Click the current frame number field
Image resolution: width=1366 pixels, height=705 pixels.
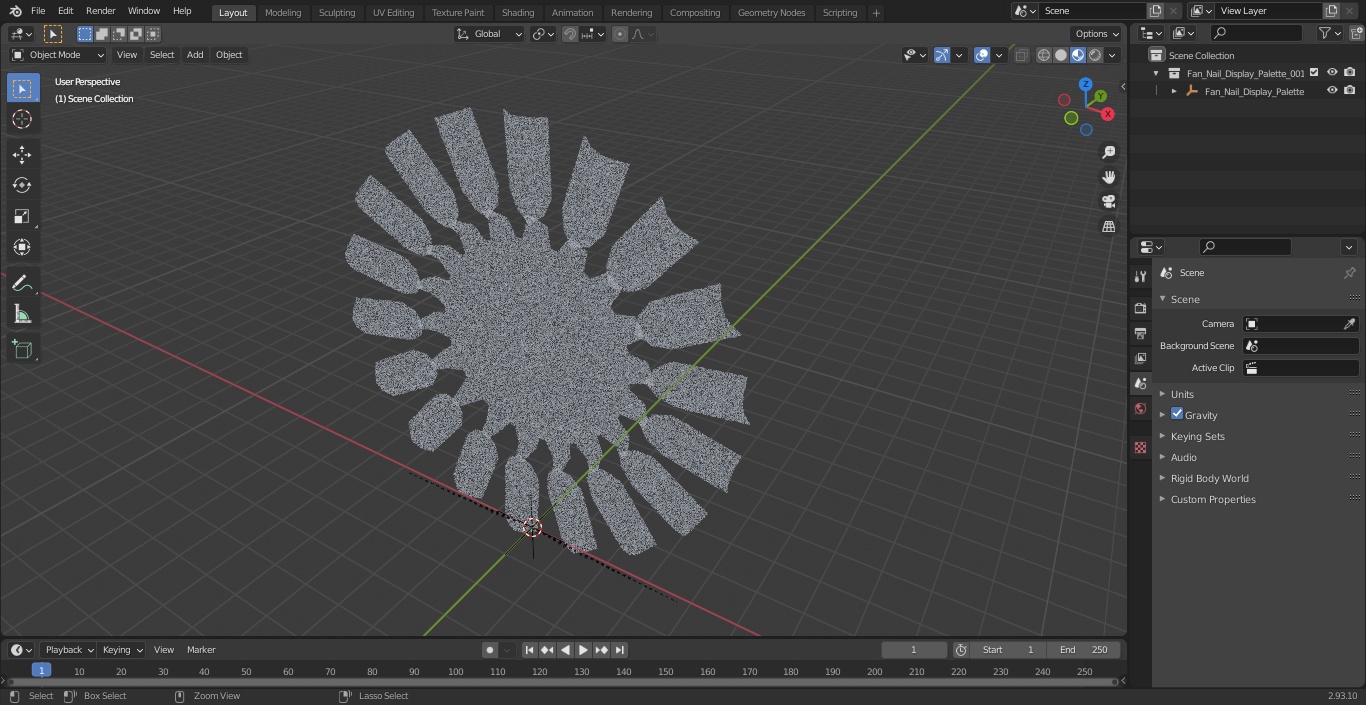[x=914, y=650]
